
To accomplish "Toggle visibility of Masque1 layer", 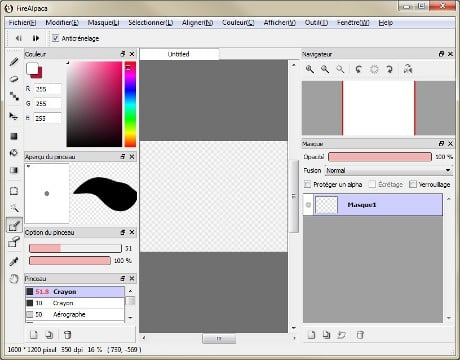I will pyautogui.click(x=308, y=205).
